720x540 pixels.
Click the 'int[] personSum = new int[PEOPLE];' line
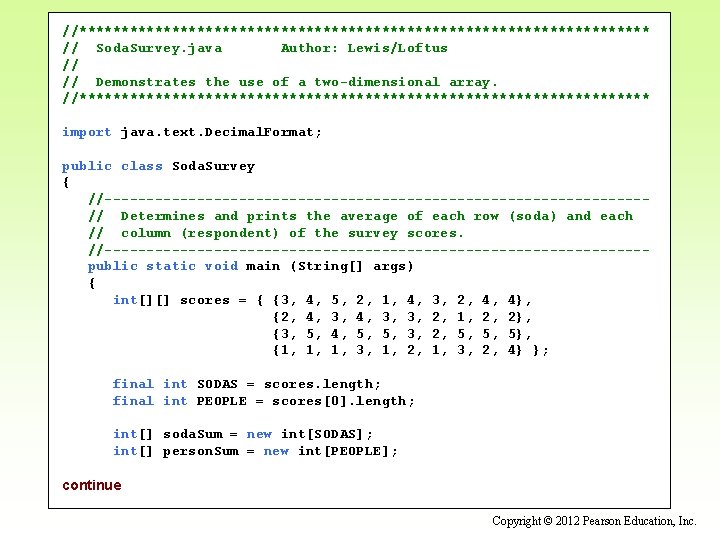point(255,451)
